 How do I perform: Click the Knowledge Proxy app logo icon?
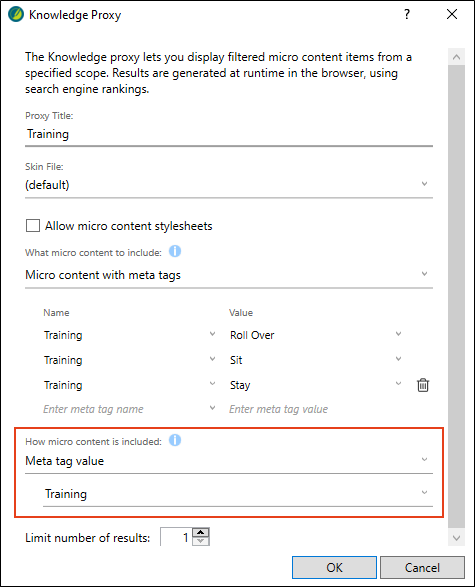coord(16,15)
